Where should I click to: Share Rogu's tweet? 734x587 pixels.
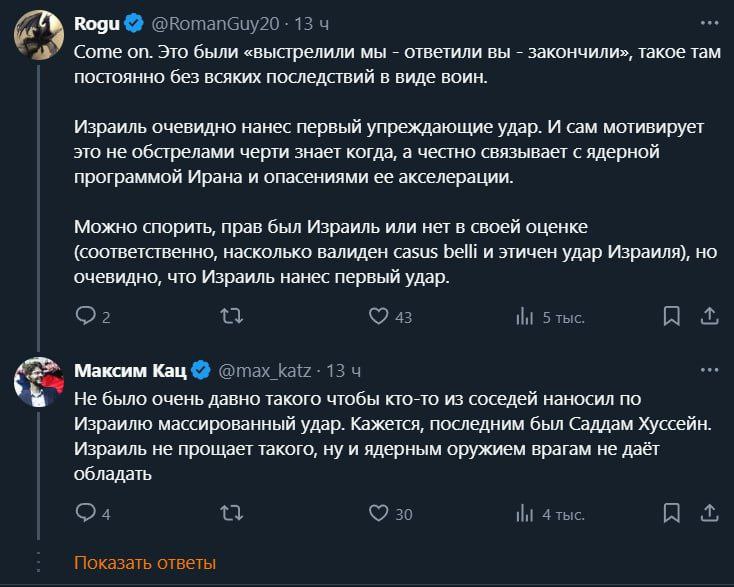point(709,317)
